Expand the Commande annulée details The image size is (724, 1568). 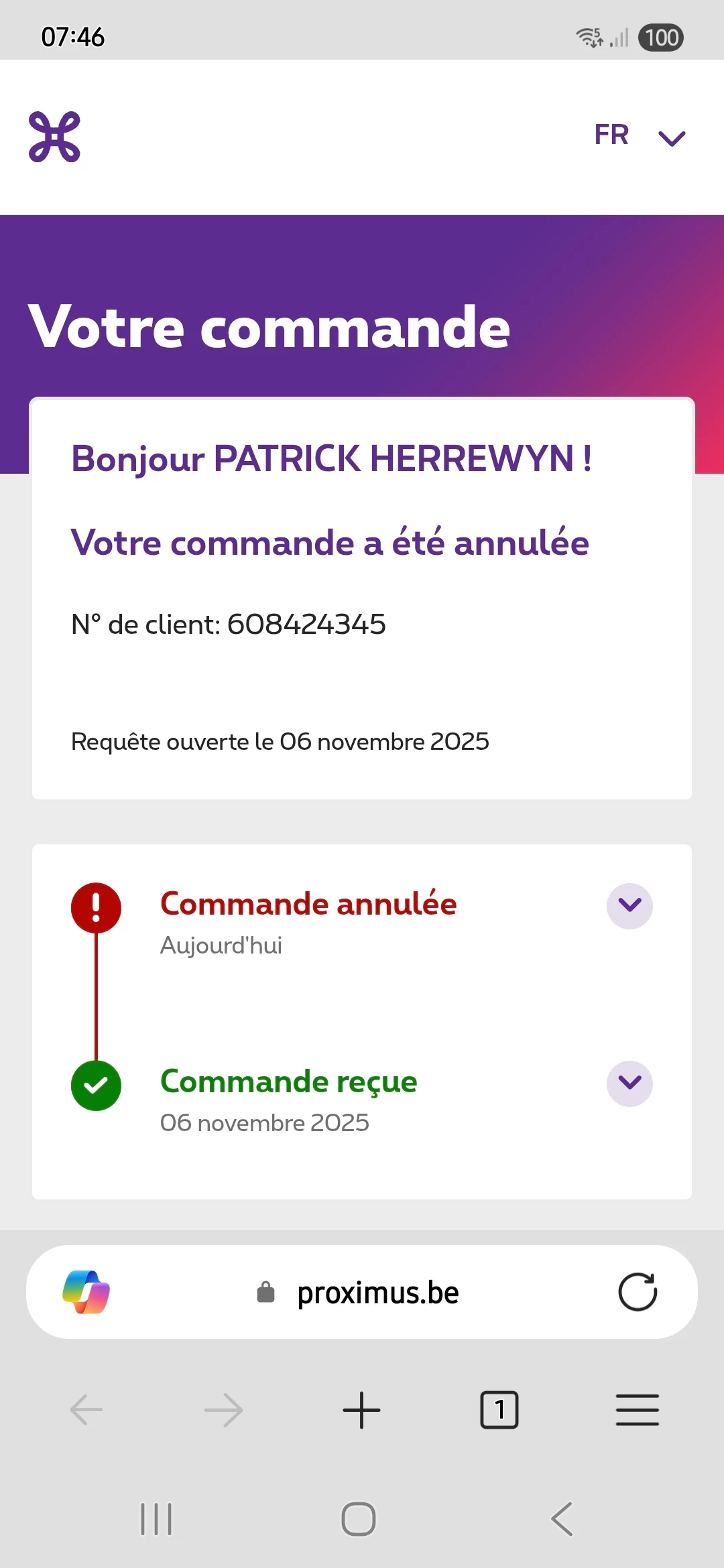[629, 906]
